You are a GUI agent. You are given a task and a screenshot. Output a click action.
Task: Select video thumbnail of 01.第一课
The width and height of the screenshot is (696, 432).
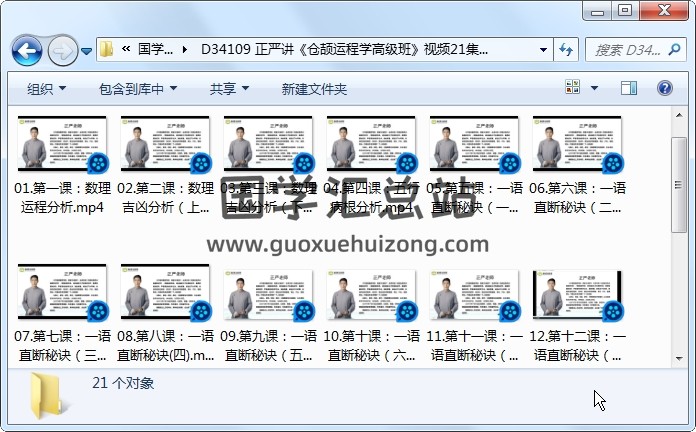pyautogui.click(x=62, y=144)
